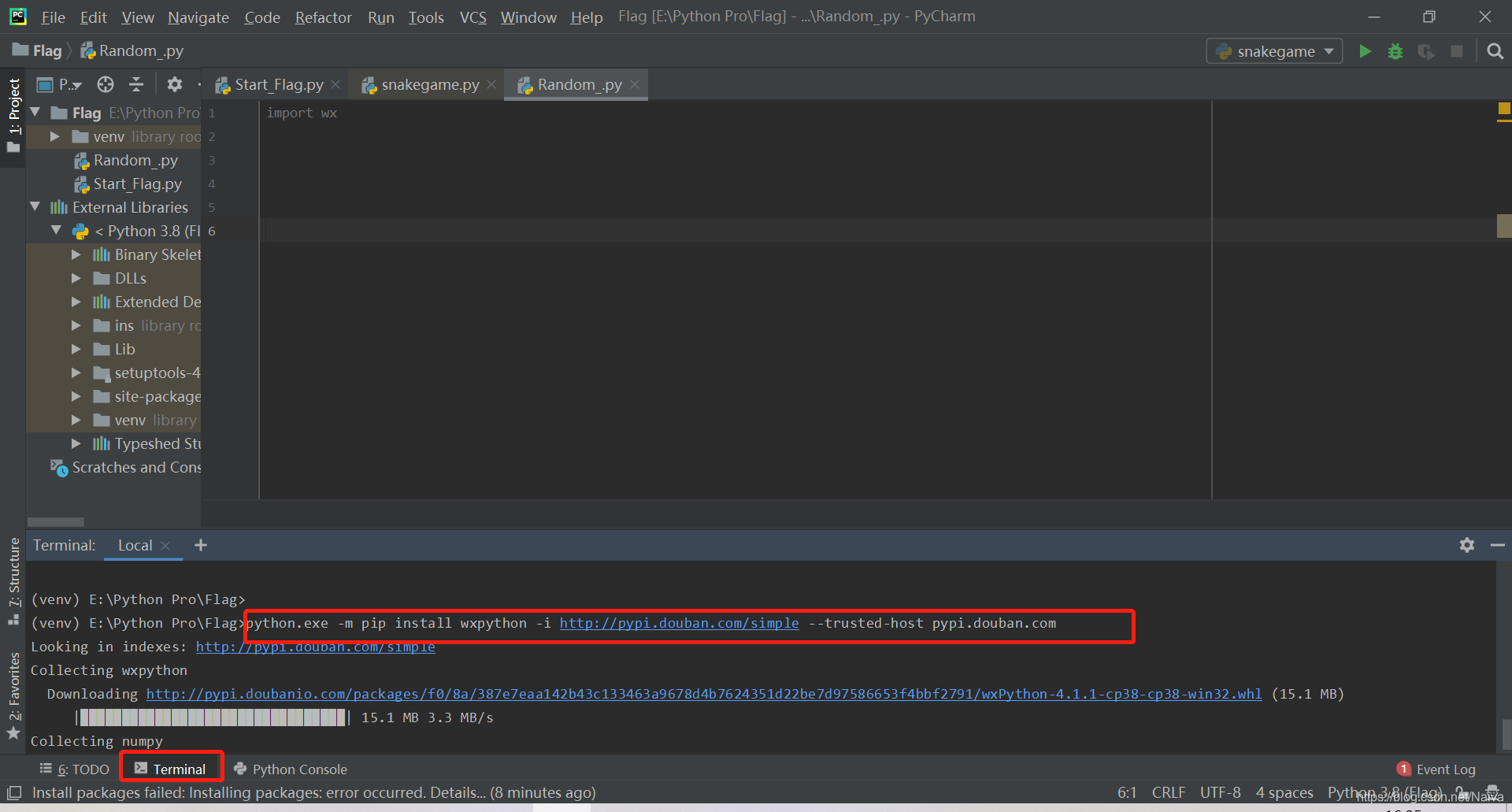
Task: Collapse the Python 3.8 interpreter node
Action: 57,231
